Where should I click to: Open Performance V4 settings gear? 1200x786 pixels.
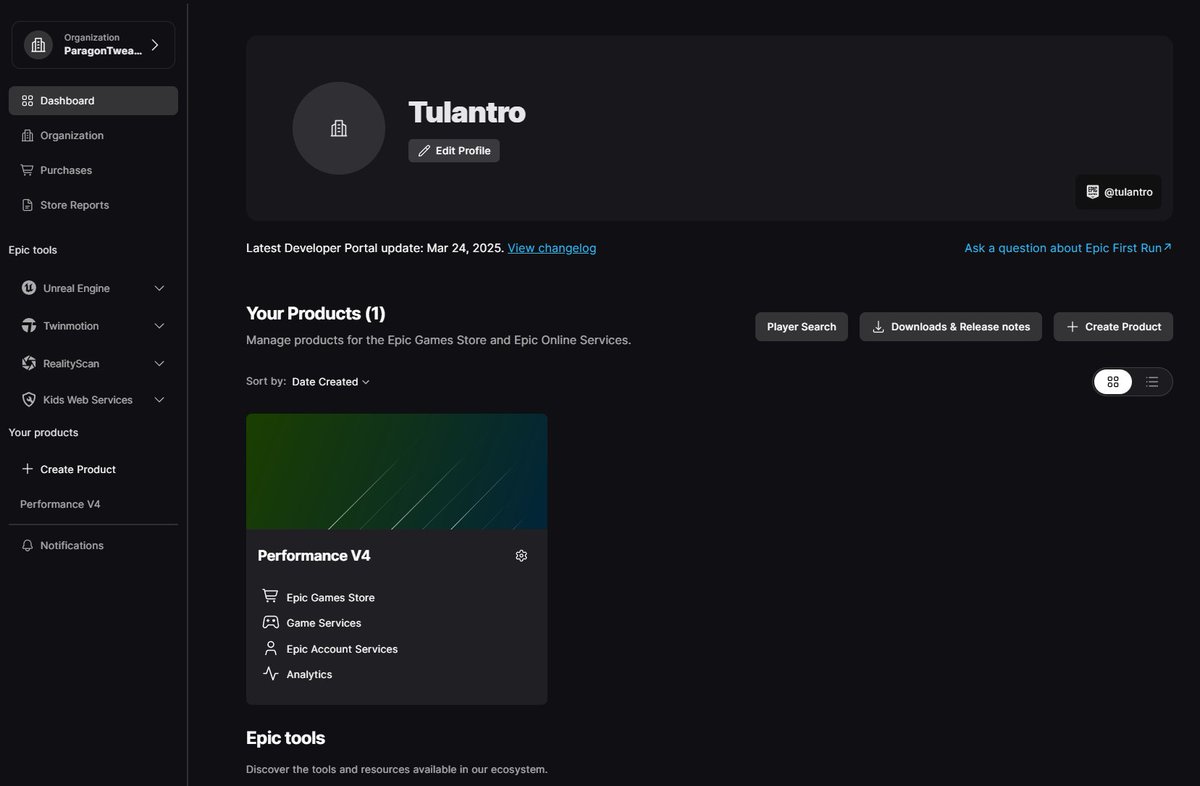521,556
